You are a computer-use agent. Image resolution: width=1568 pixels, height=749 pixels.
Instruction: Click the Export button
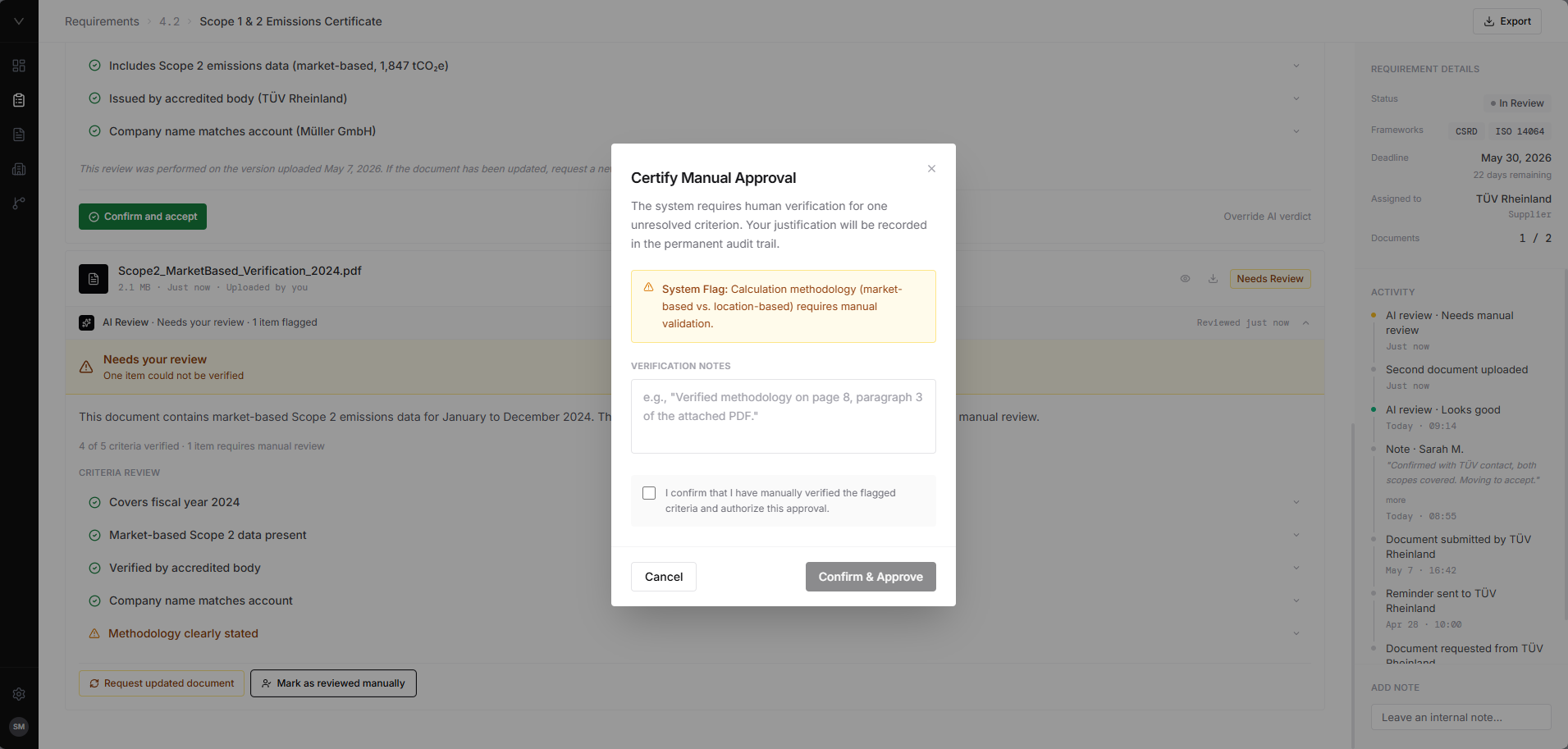click(1507, 21)
